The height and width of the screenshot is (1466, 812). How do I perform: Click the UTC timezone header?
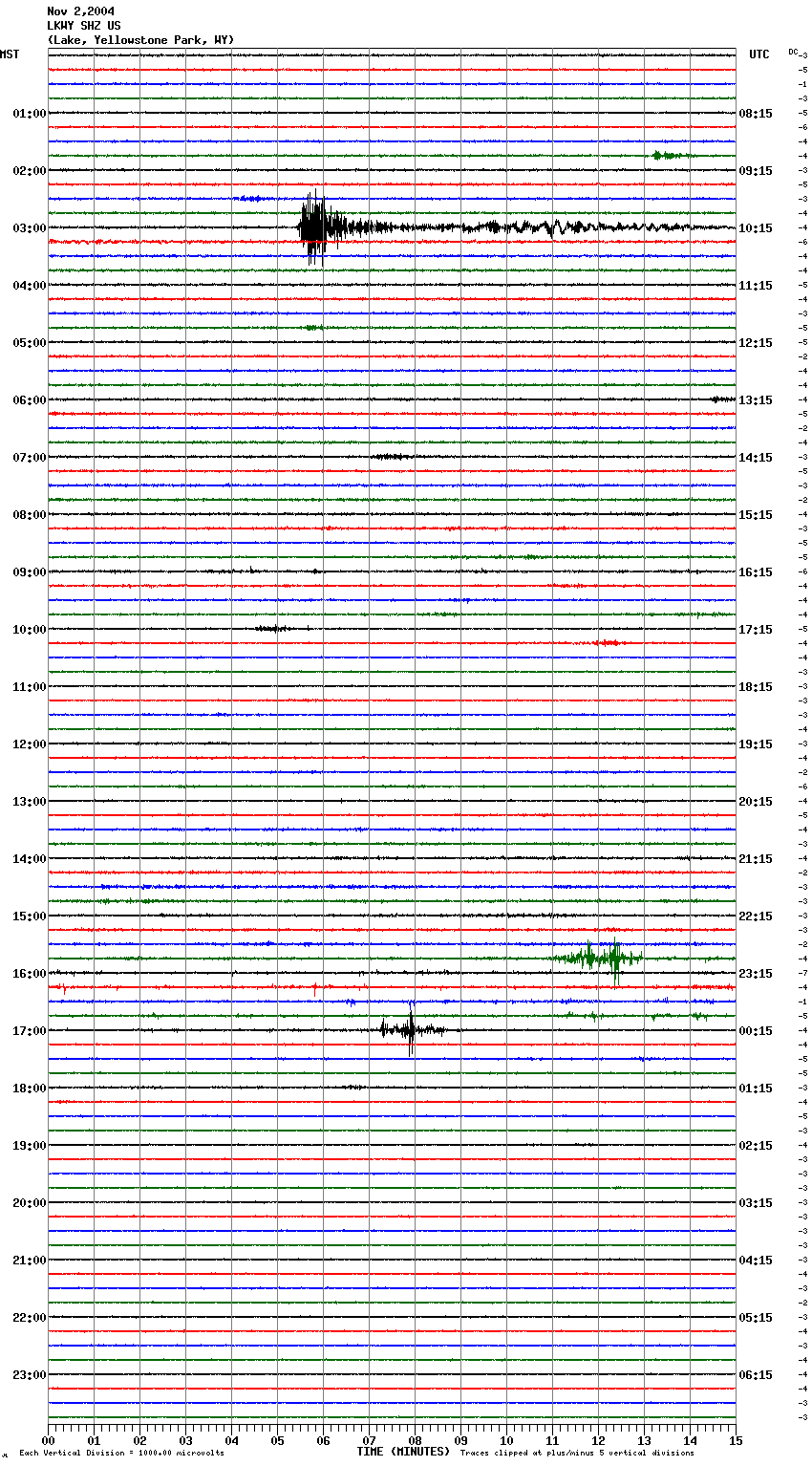759,54
